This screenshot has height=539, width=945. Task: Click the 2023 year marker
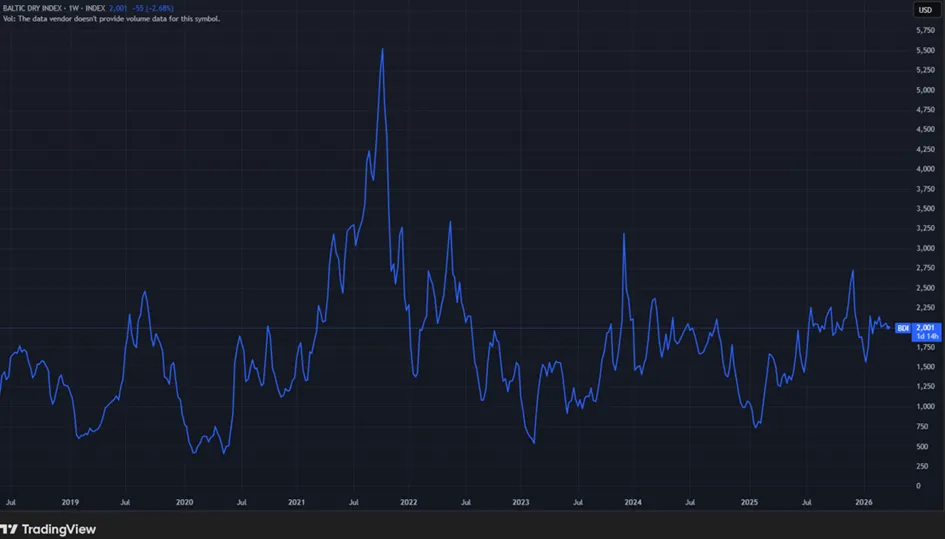(x=521, y=502)
